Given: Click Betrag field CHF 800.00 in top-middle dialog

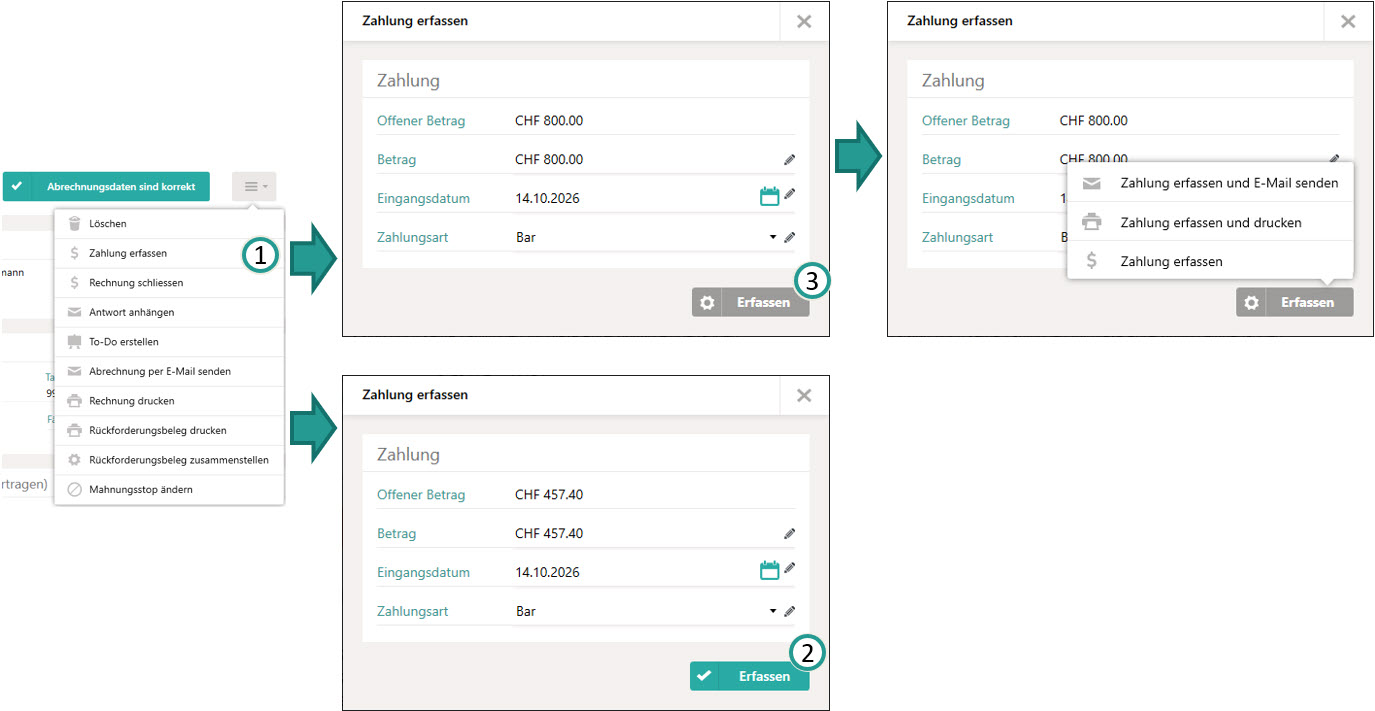Looking at the screenshot, I should (655, 159).
